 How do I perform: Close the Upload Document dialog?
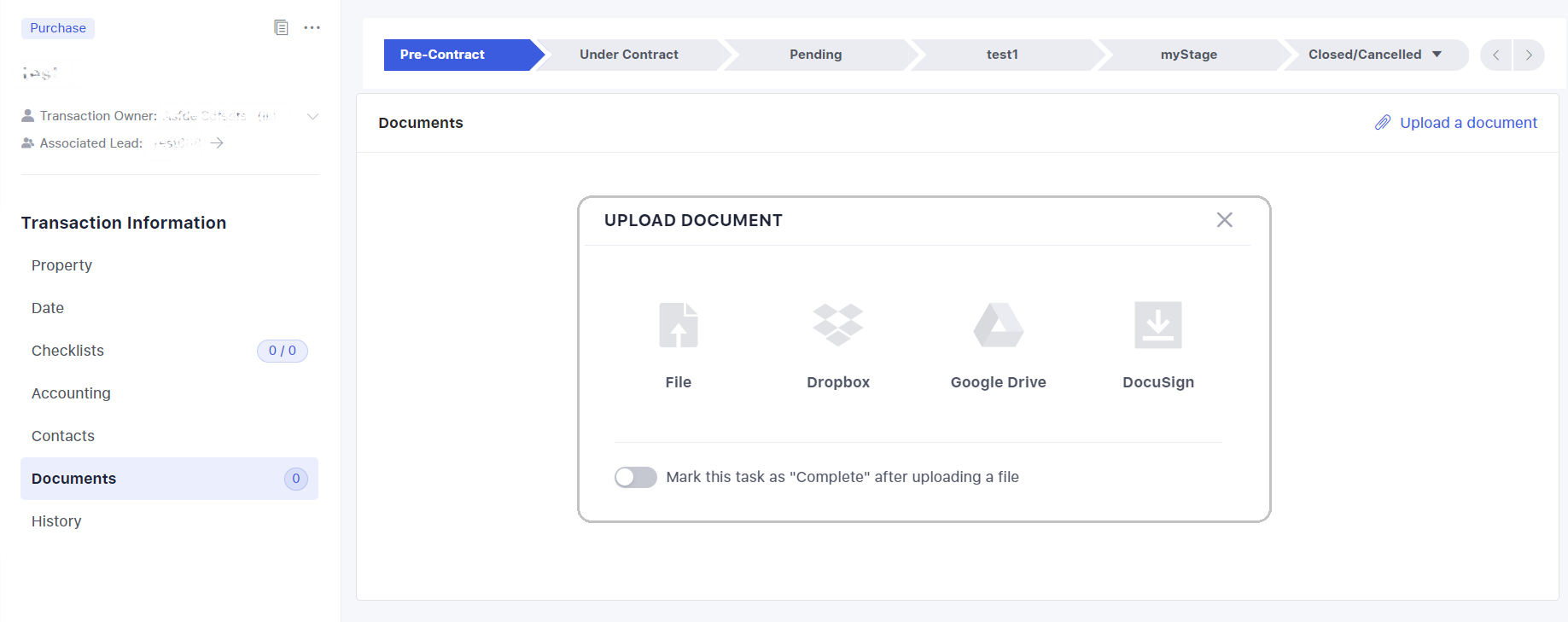pyautogui.click(x=1224, y=220)
